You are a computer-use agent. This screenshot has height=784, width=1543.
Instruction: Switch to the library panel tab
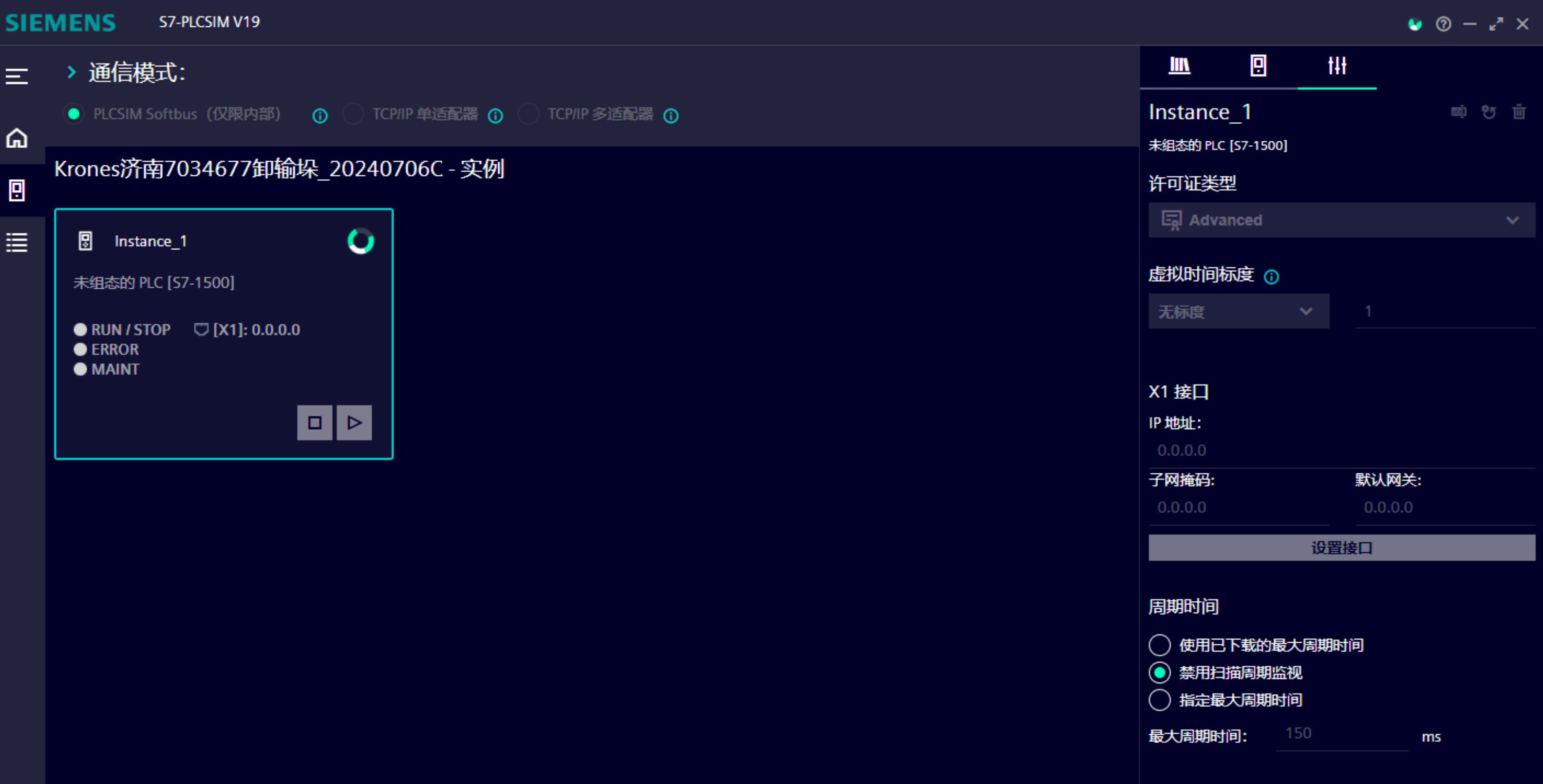1180,65
